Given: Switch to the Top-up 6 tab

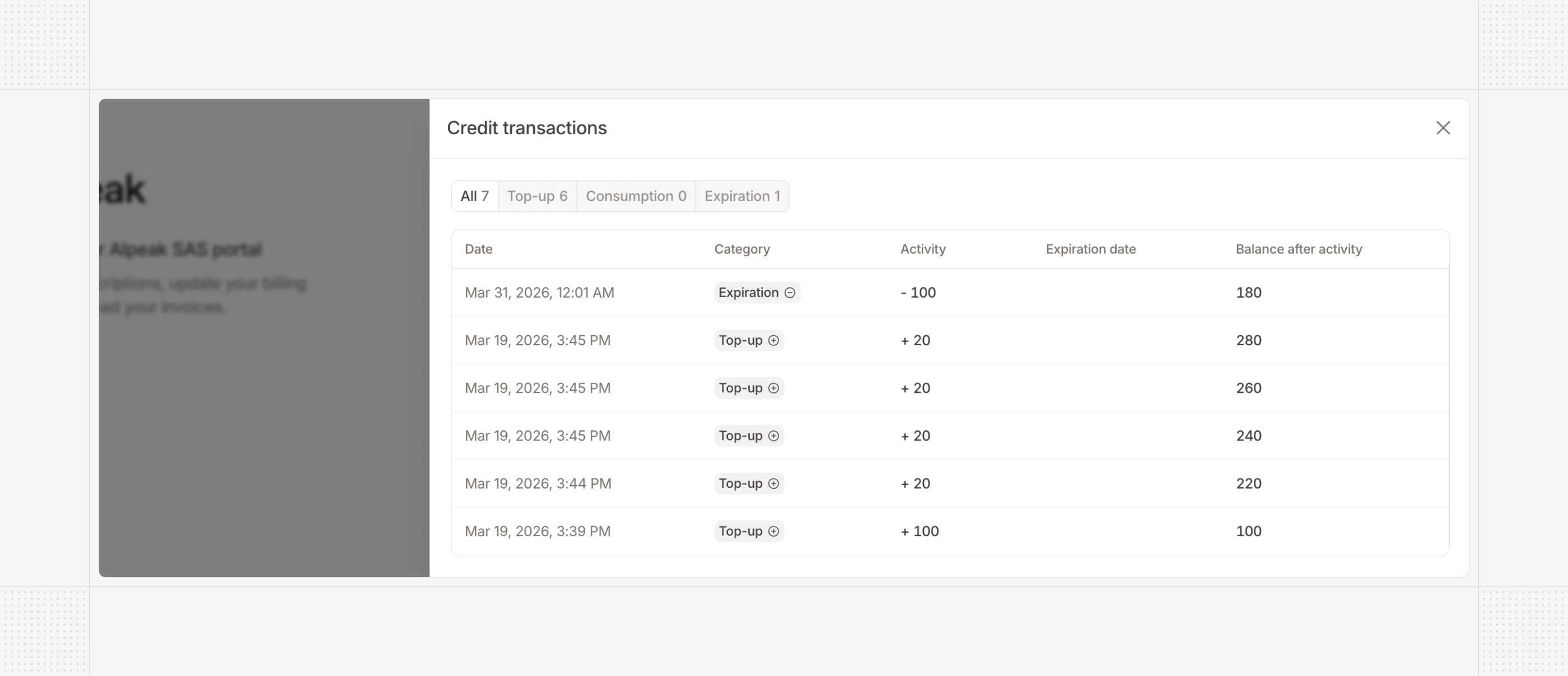Looking at the screenshot, I should click(537, 196).
